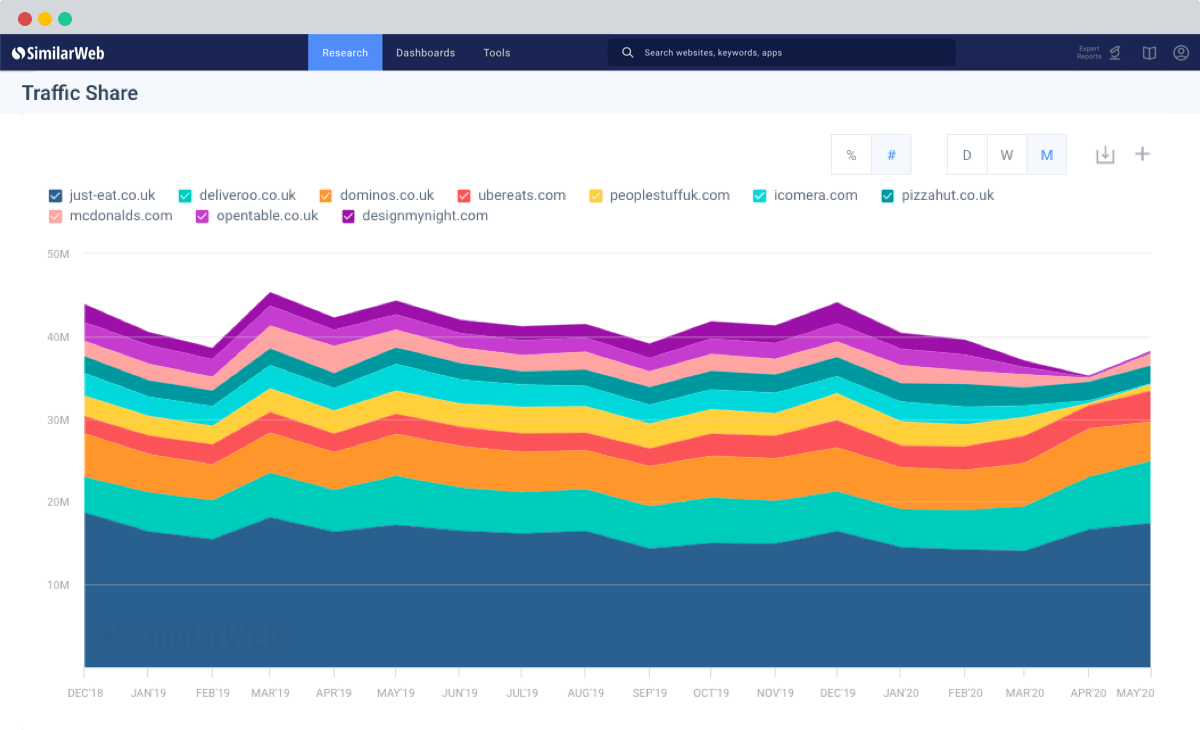Uncheck designmynight.com checkbox
This screenshot has height=730, width=1200.
click(349, 216)
